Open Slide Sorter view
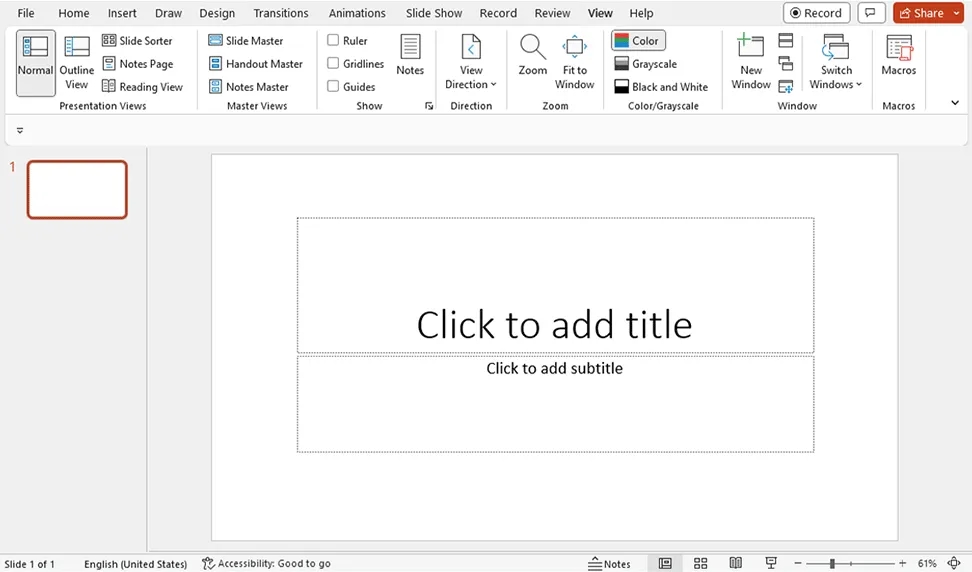The image size is (972, 572). tap(137, 41)
